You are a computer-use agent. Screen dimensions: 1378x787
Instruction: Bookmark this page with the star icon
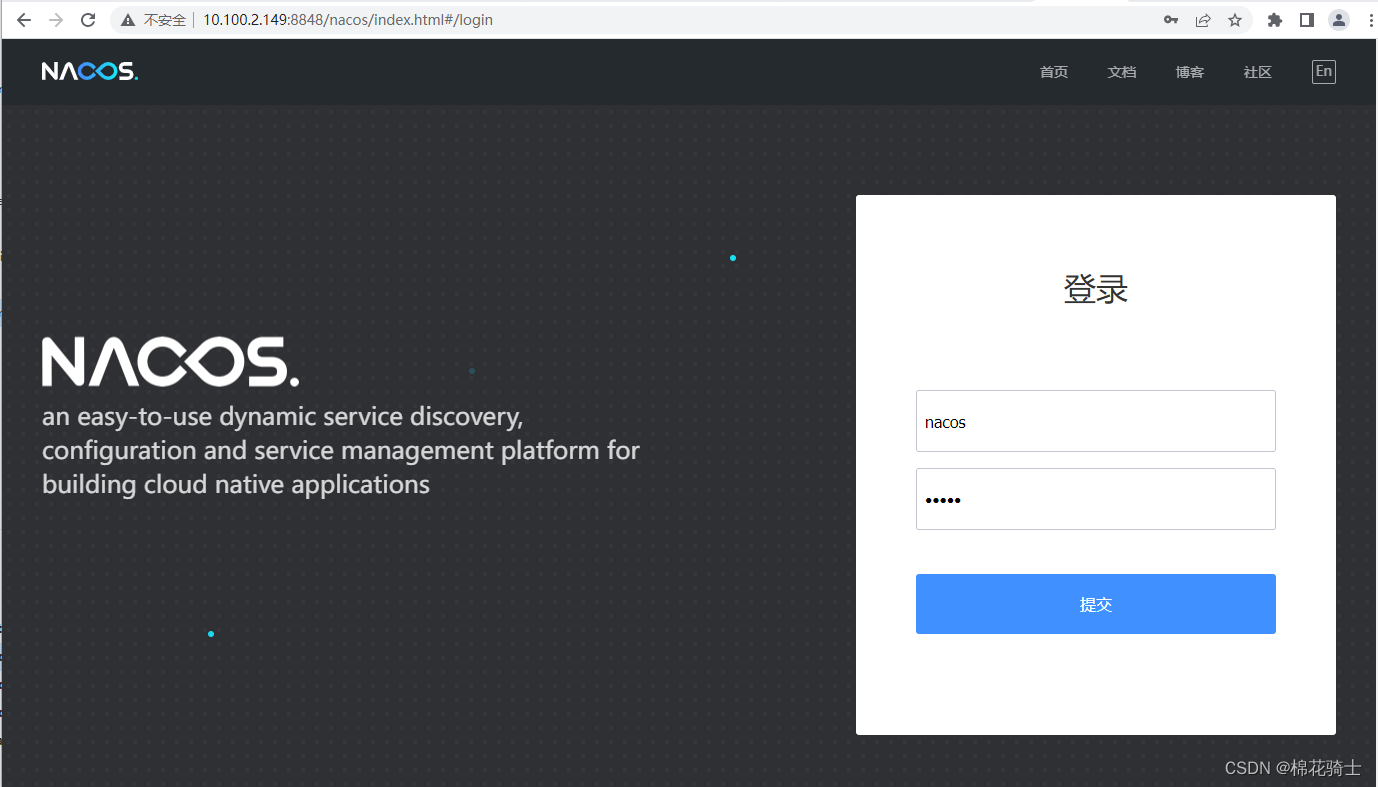point(1235,20)
